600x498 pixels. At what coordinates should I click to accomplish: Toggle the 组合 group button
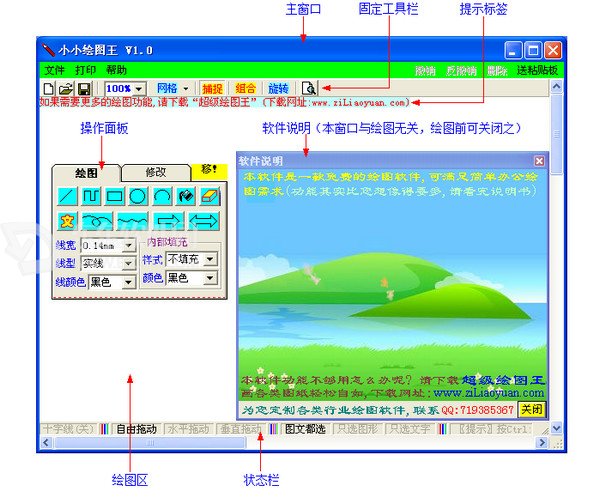(245, 88)
